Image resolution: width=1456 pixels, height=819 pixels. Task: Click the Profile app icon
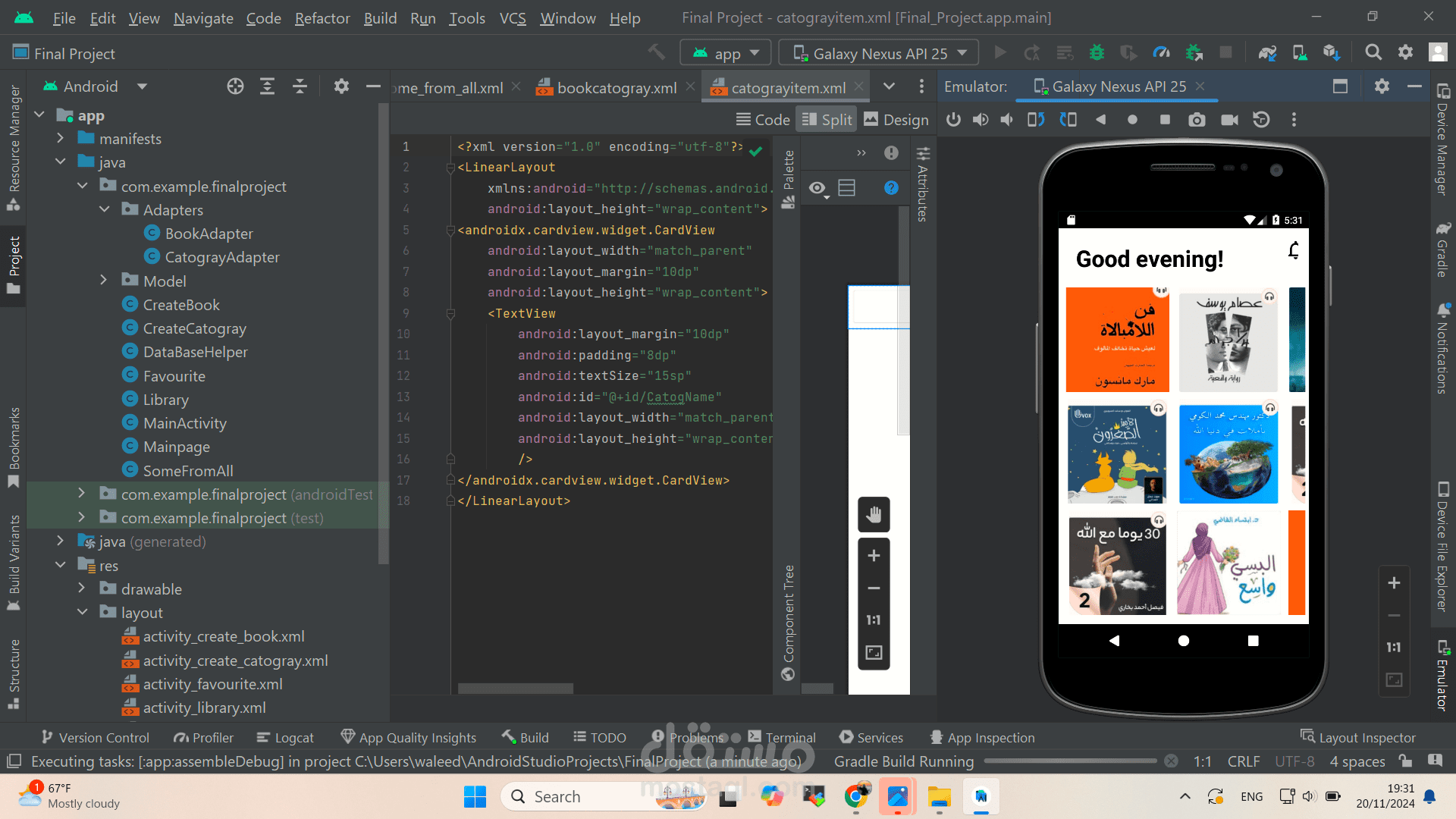coord(1161,52)
